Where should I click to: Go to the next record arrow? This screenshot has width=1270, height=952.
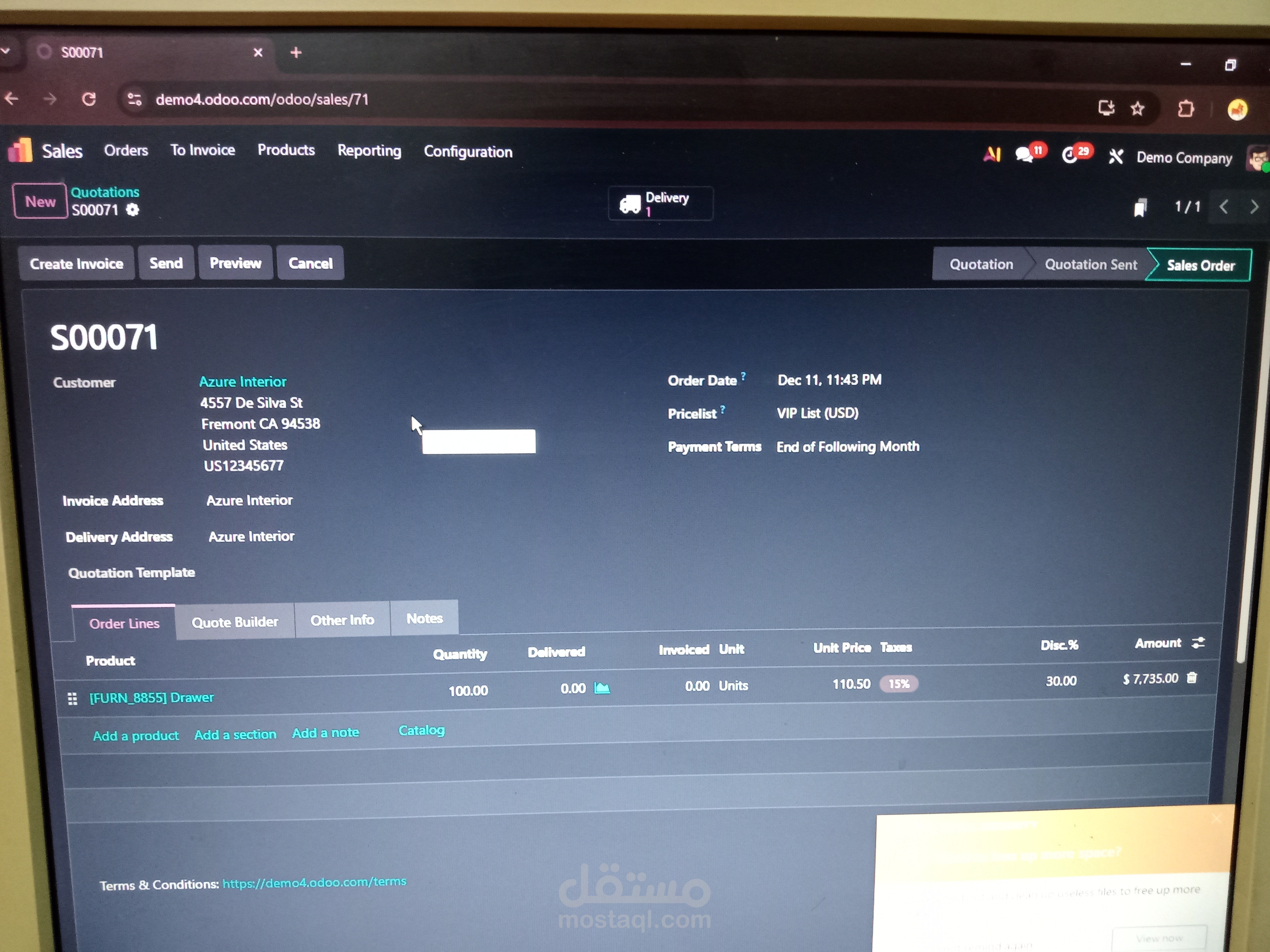point(1254,207)
